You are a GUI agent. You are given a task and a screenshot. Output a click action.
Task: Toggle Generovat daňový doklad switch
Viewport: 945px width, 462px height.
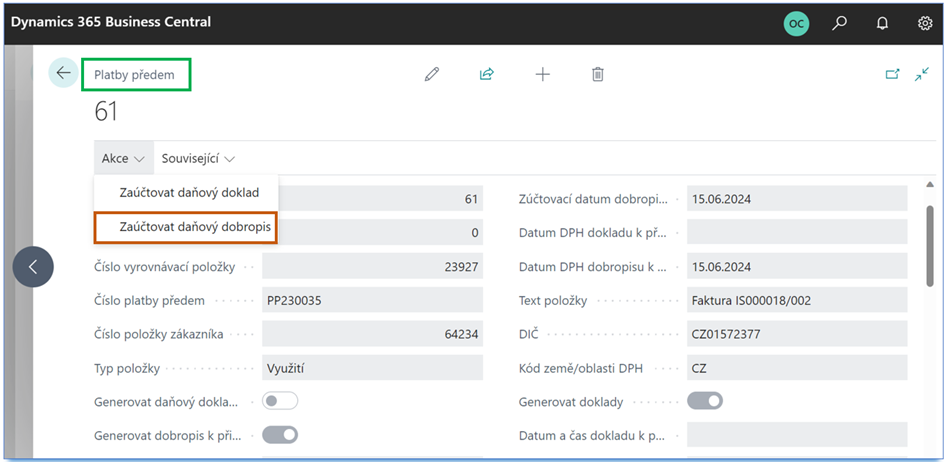280,401
